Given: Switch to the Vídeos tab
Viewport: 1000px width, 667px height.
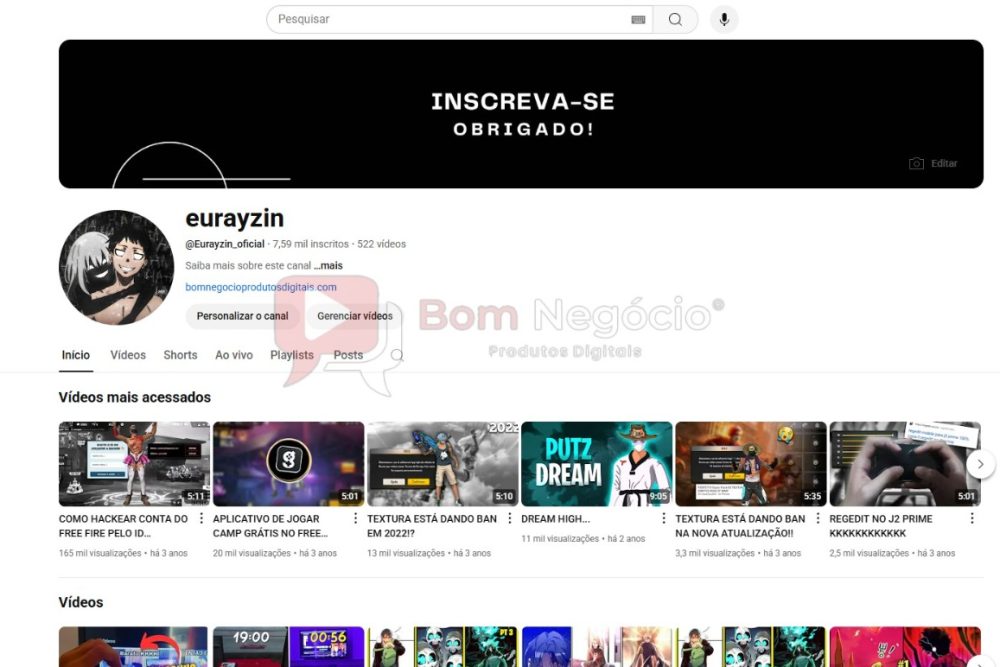Looking at the screenshot, I should [x=128, y=355].
